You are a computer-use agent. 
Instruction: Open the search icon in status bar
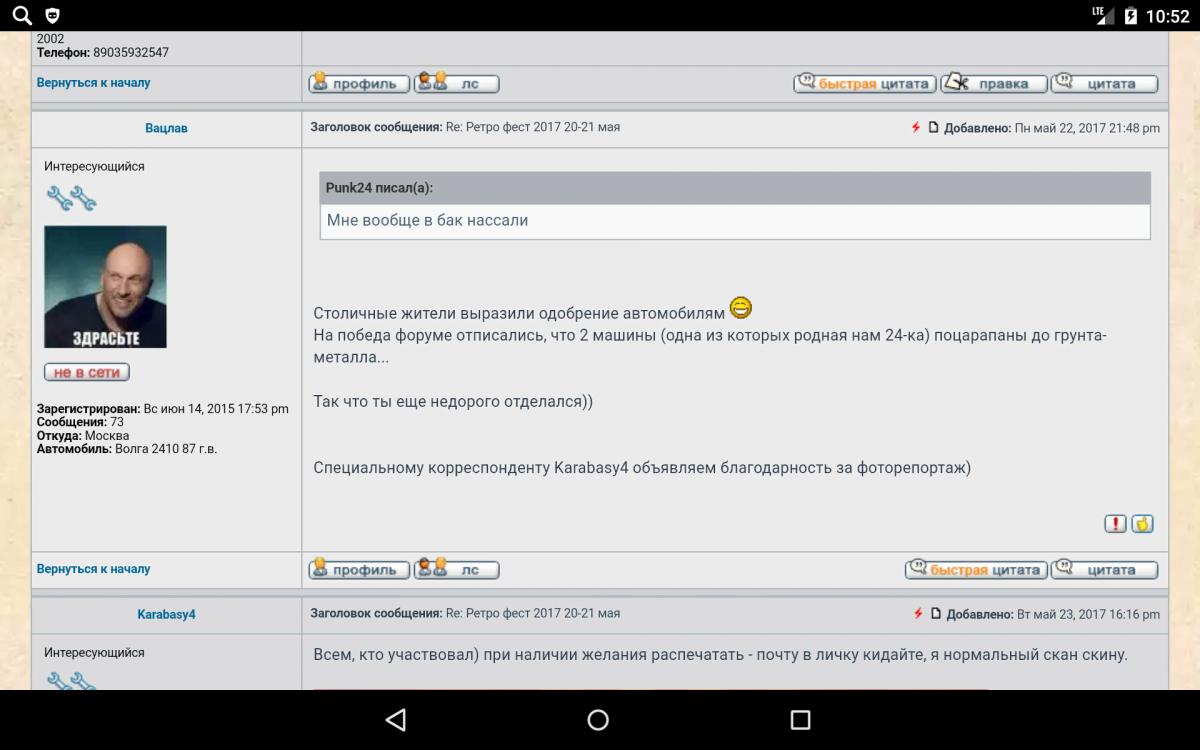click(22, 15)
